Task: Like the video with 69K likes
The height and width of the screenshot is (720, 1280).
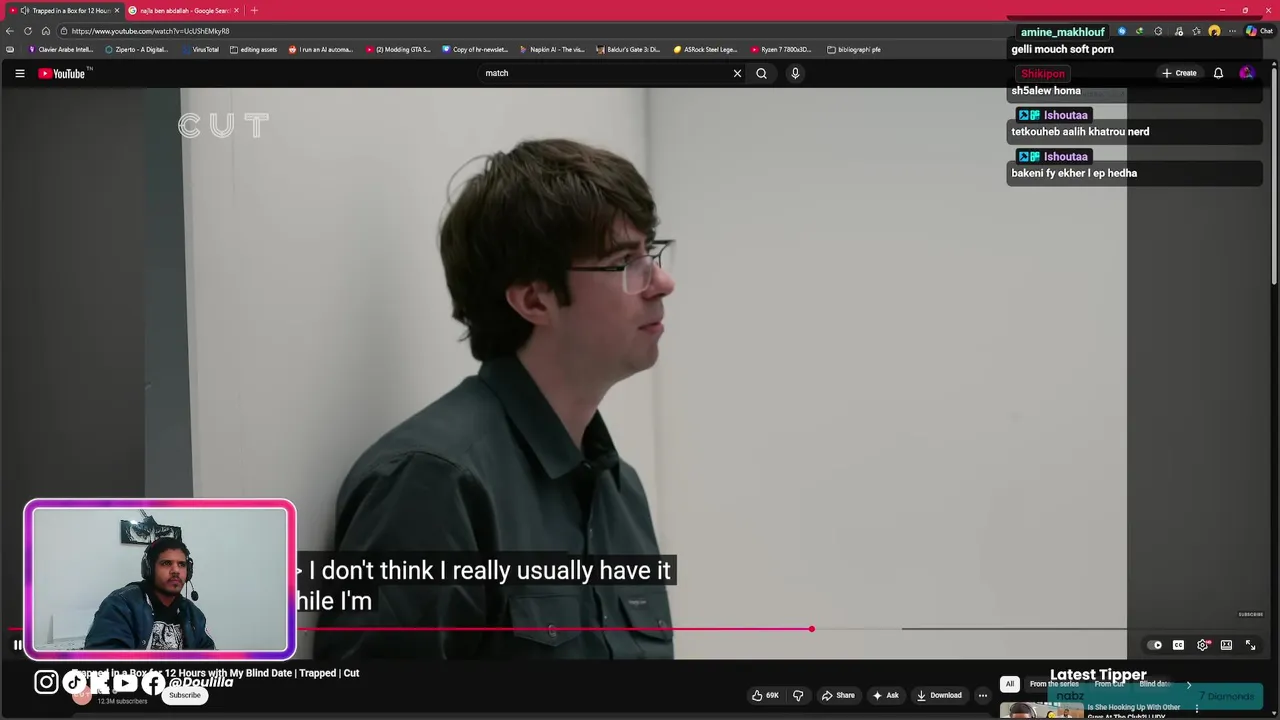Action: click(x=766, y=695)
